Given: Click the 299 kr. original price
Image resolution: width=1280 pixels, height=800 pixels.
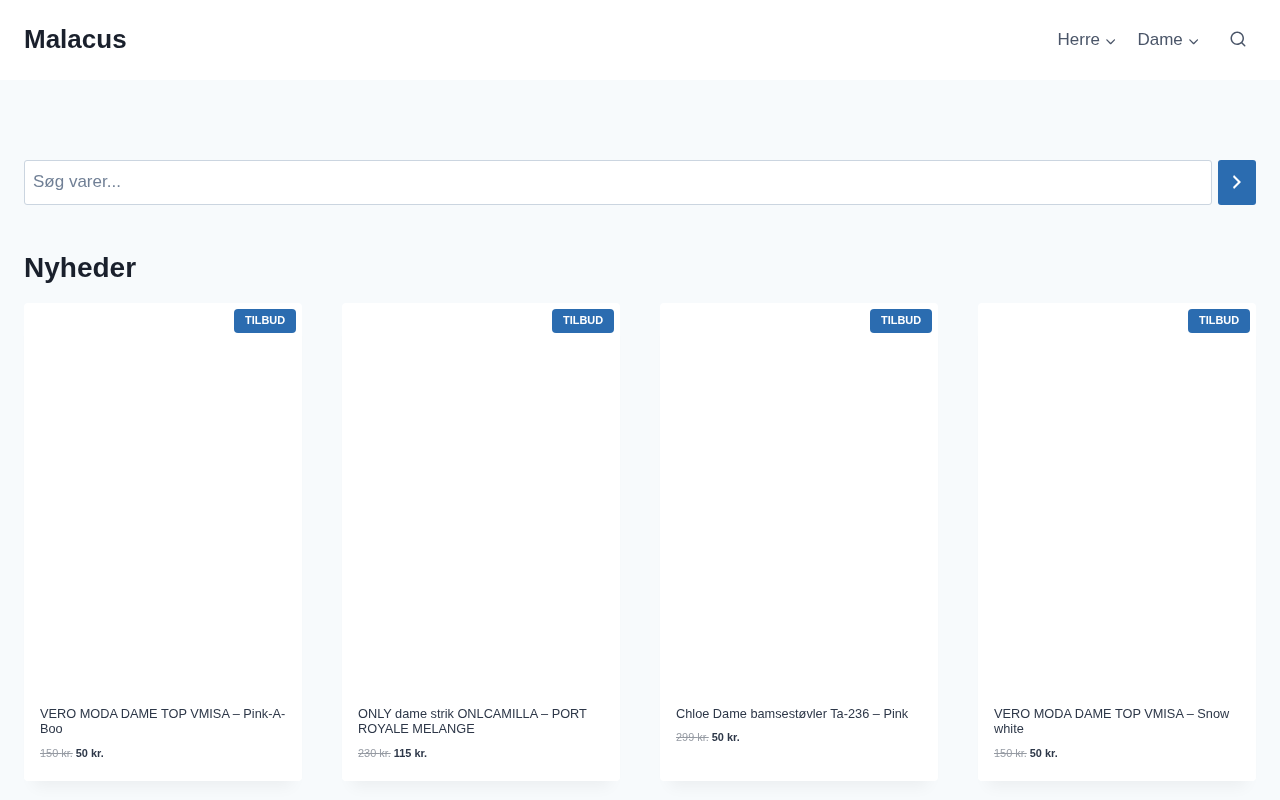Looking at the screenshot, I should 692,737.
